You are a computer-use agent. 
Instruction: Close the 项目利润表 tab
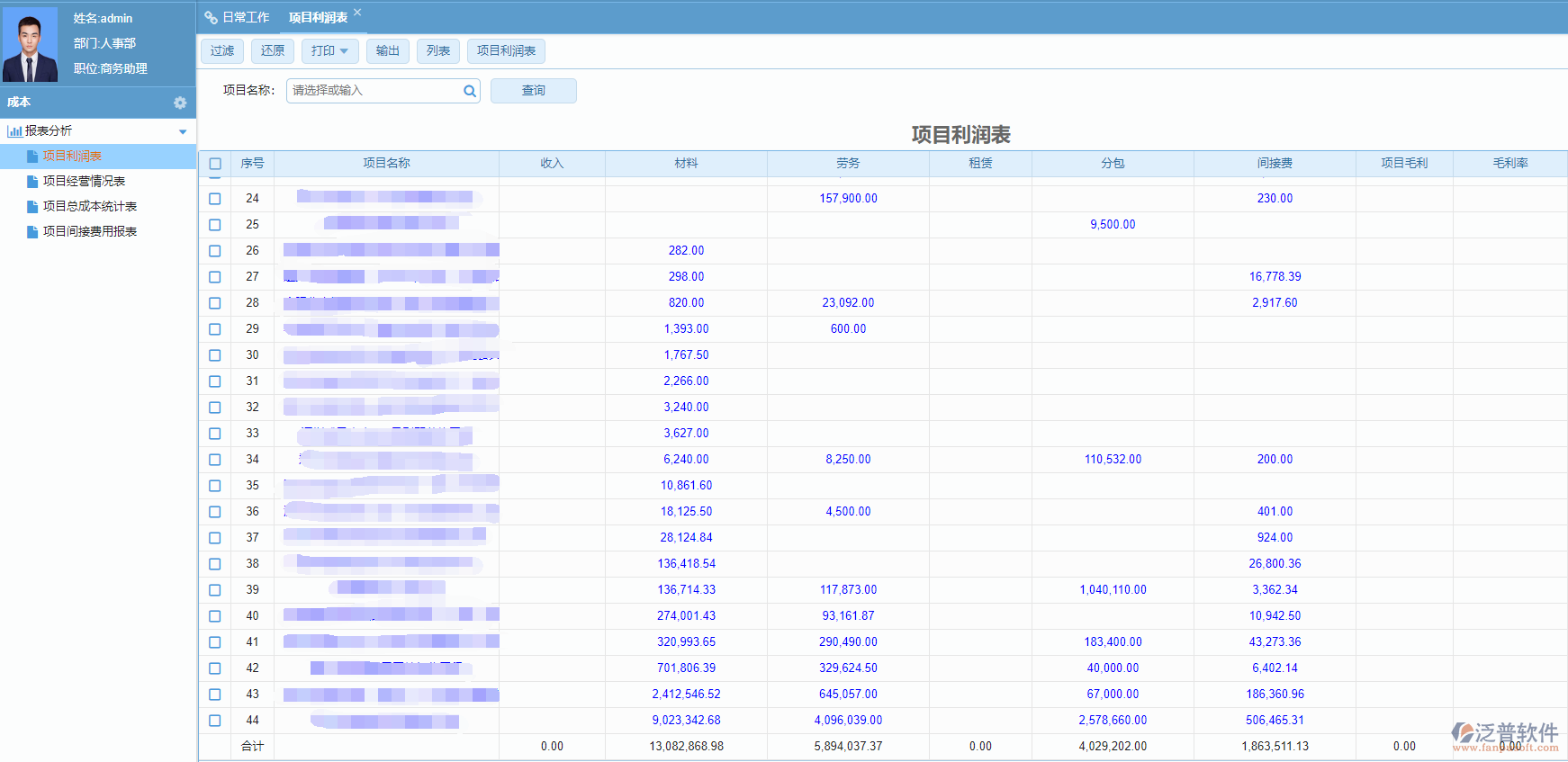357,13
